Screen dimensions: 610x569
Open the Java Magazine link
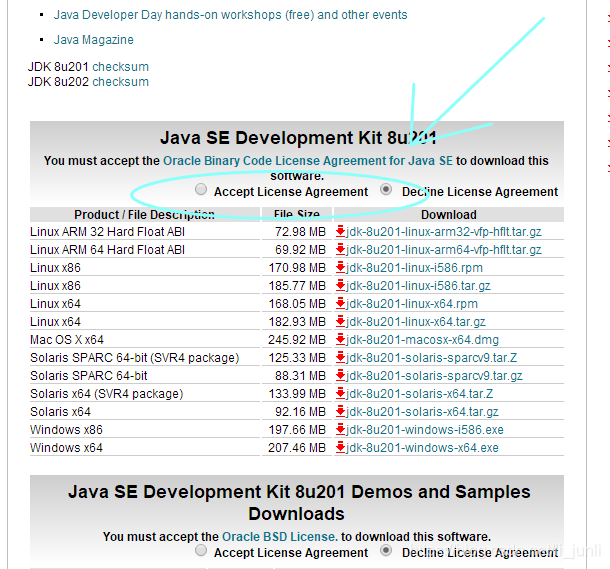[x=93, y=40]
